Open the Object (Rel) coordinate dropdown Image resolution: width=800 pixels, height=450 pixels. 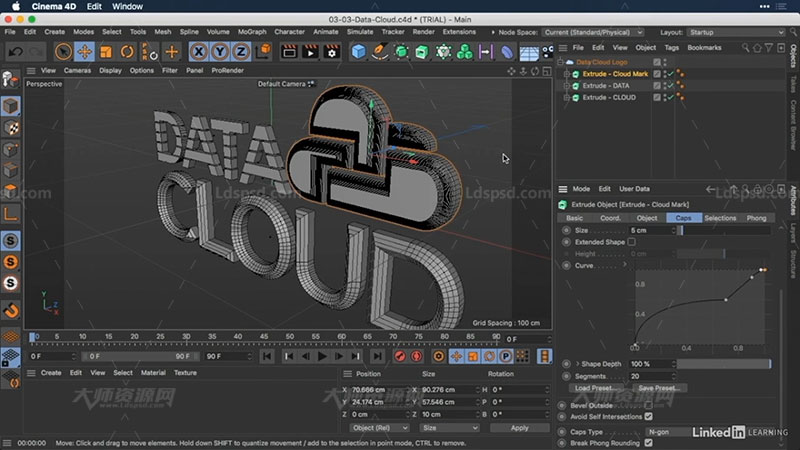pos(380,428)
